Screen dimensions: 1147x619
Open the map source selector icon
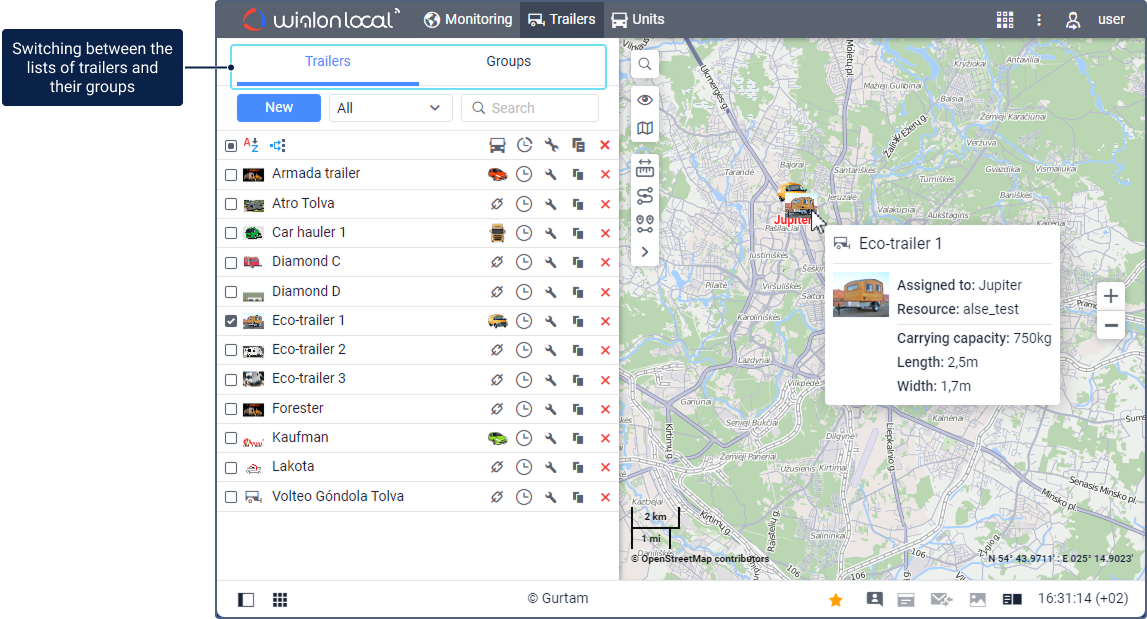coord(644,129)
